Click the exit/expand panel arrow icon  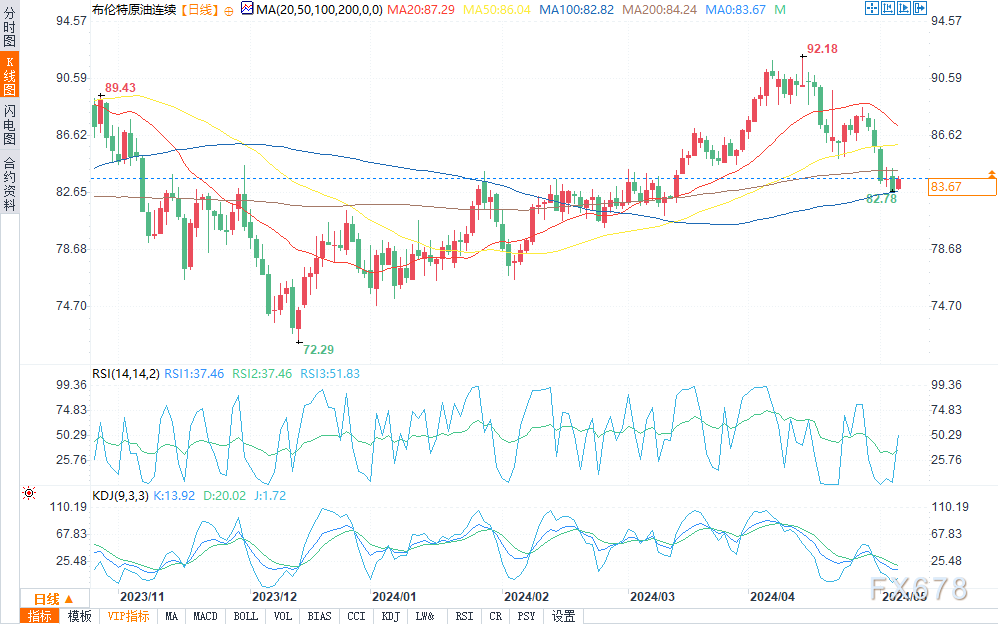coord(920,8)
